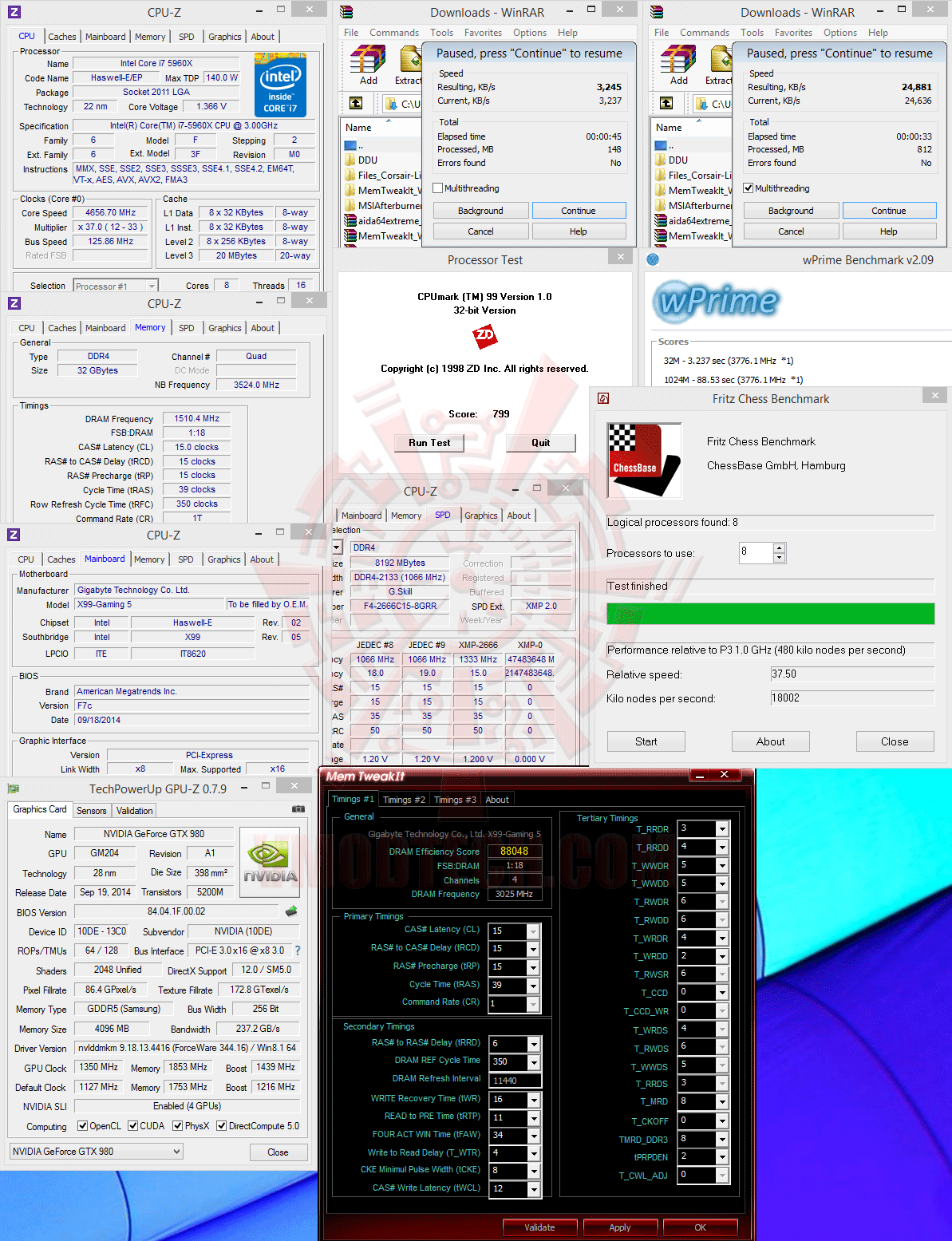Click Apply button in MemTweakIt
Screen dimensions: 952x1241
click(x=620, y=1227)
